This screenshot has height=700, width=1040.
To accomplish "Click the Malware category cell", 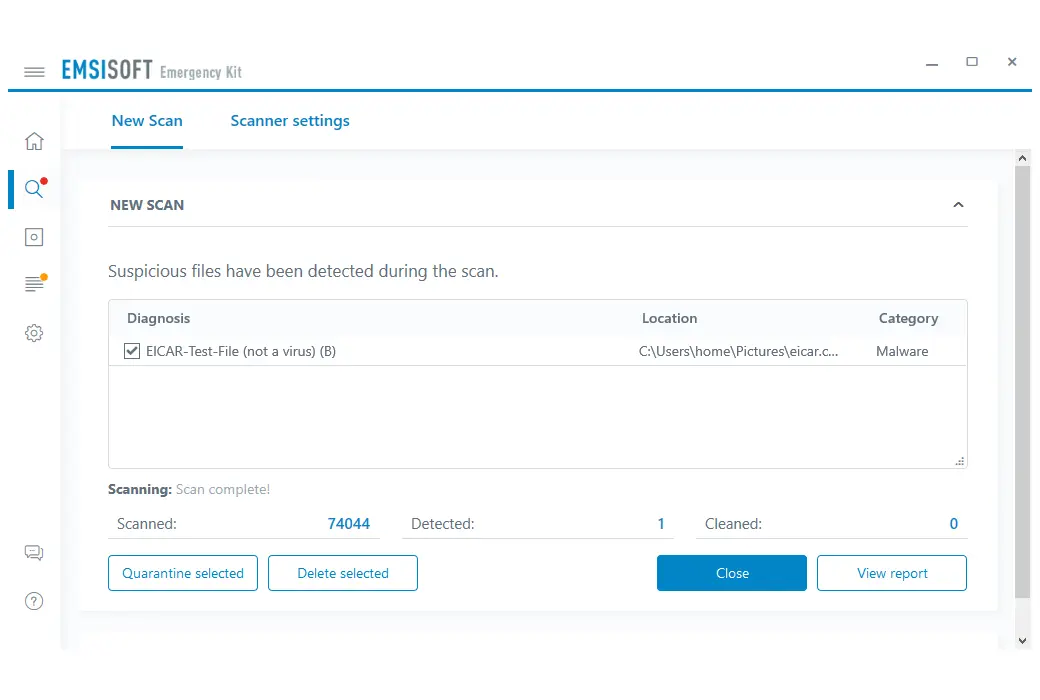I will click(902, 352).
